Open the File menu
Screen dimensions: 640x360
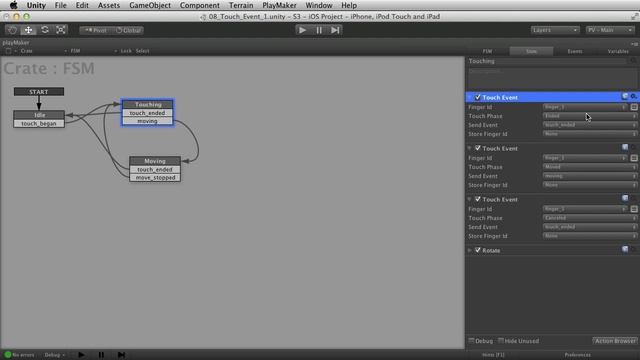[60, 5]
